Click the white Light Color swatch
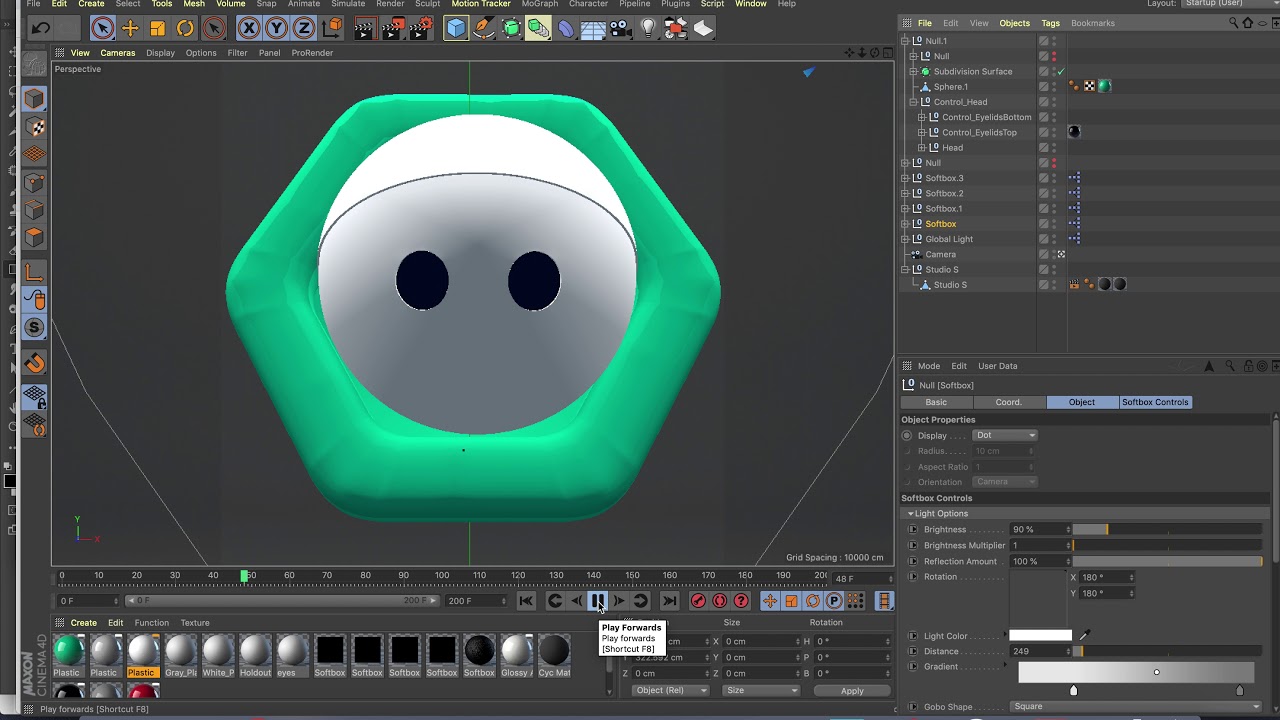 pos(1040,636)
